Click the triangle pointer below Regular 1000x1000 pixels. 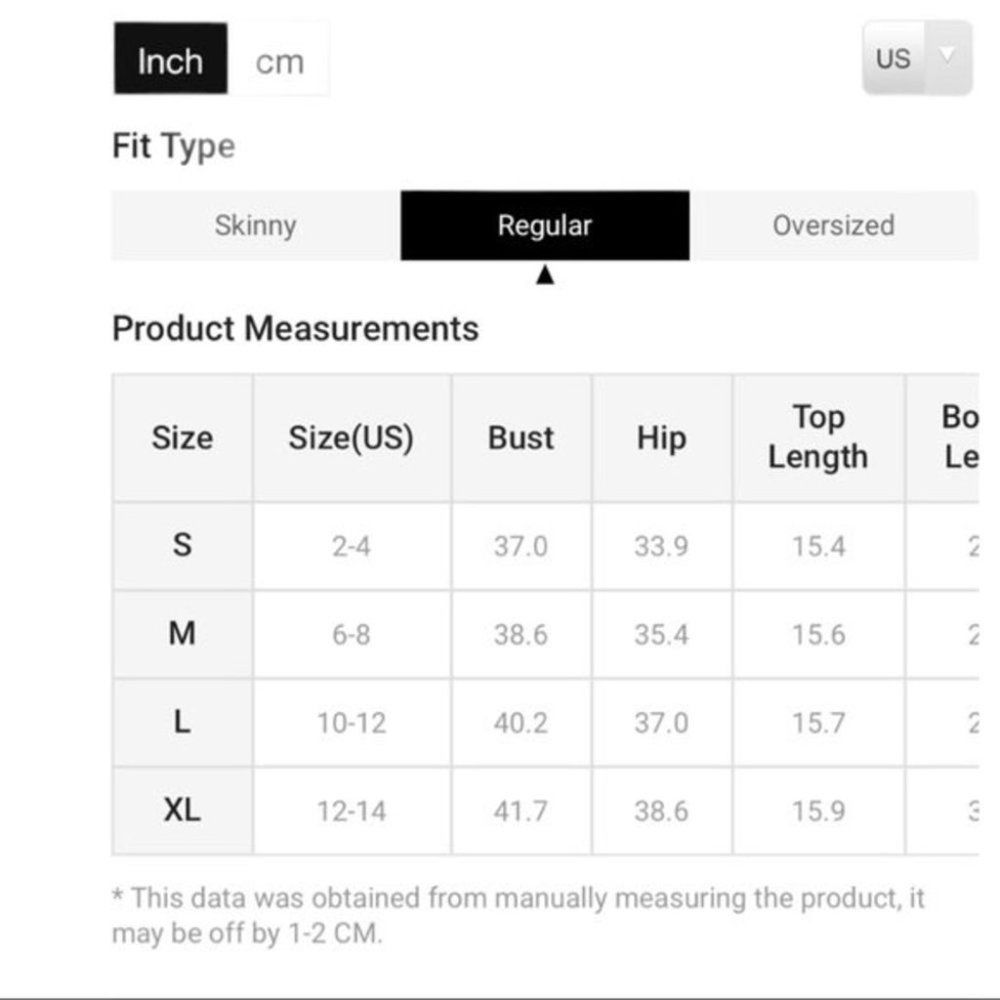(x=545, y=275)
